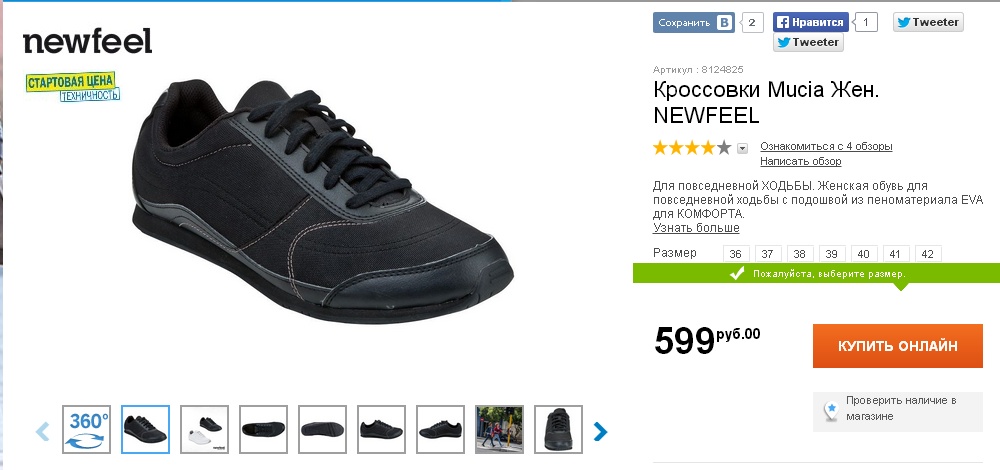Click the five-star rating display
1000x470 pixels.
pos(692,148)
